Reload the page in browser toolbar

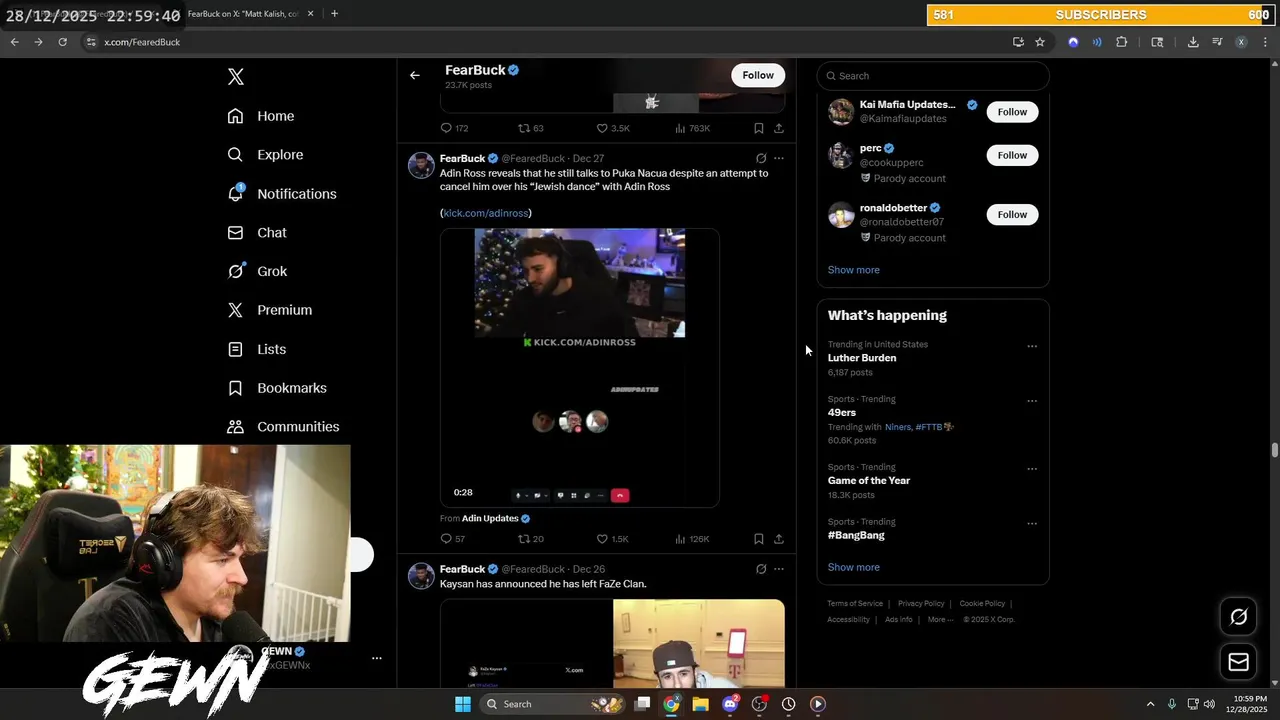(62, 42)
